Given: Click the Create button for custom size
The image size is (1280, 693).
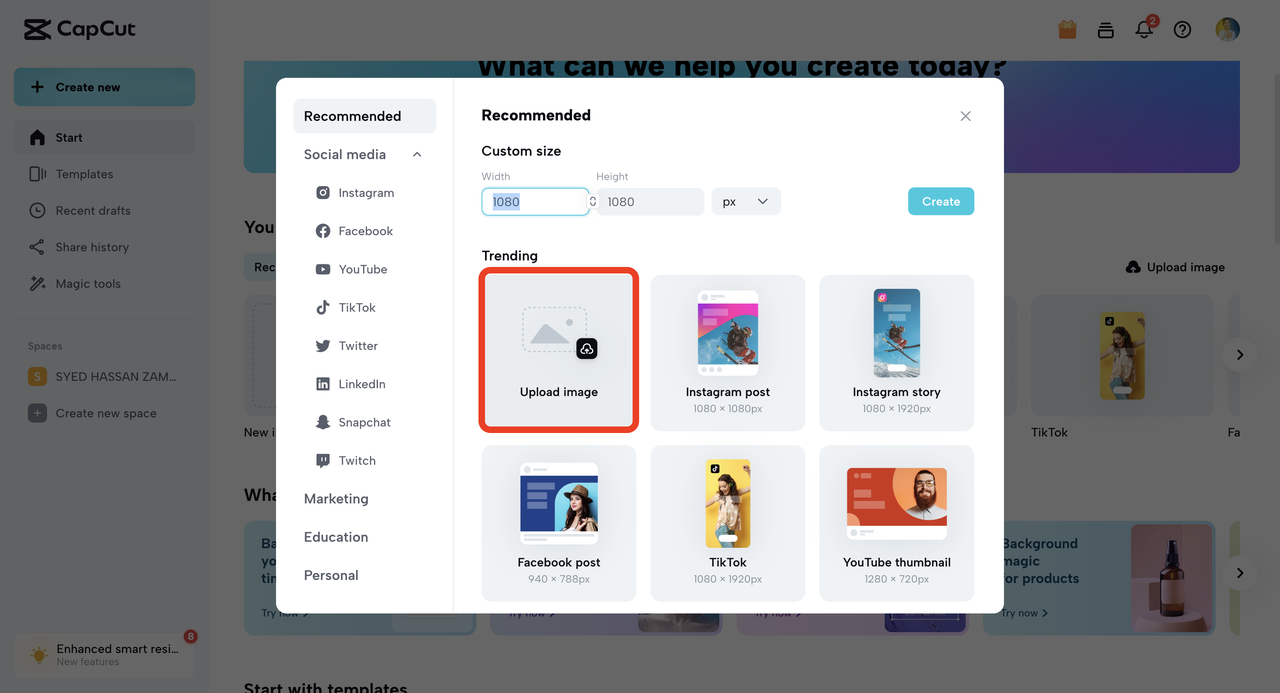Looking at the screenshot, I should point(941,201).
